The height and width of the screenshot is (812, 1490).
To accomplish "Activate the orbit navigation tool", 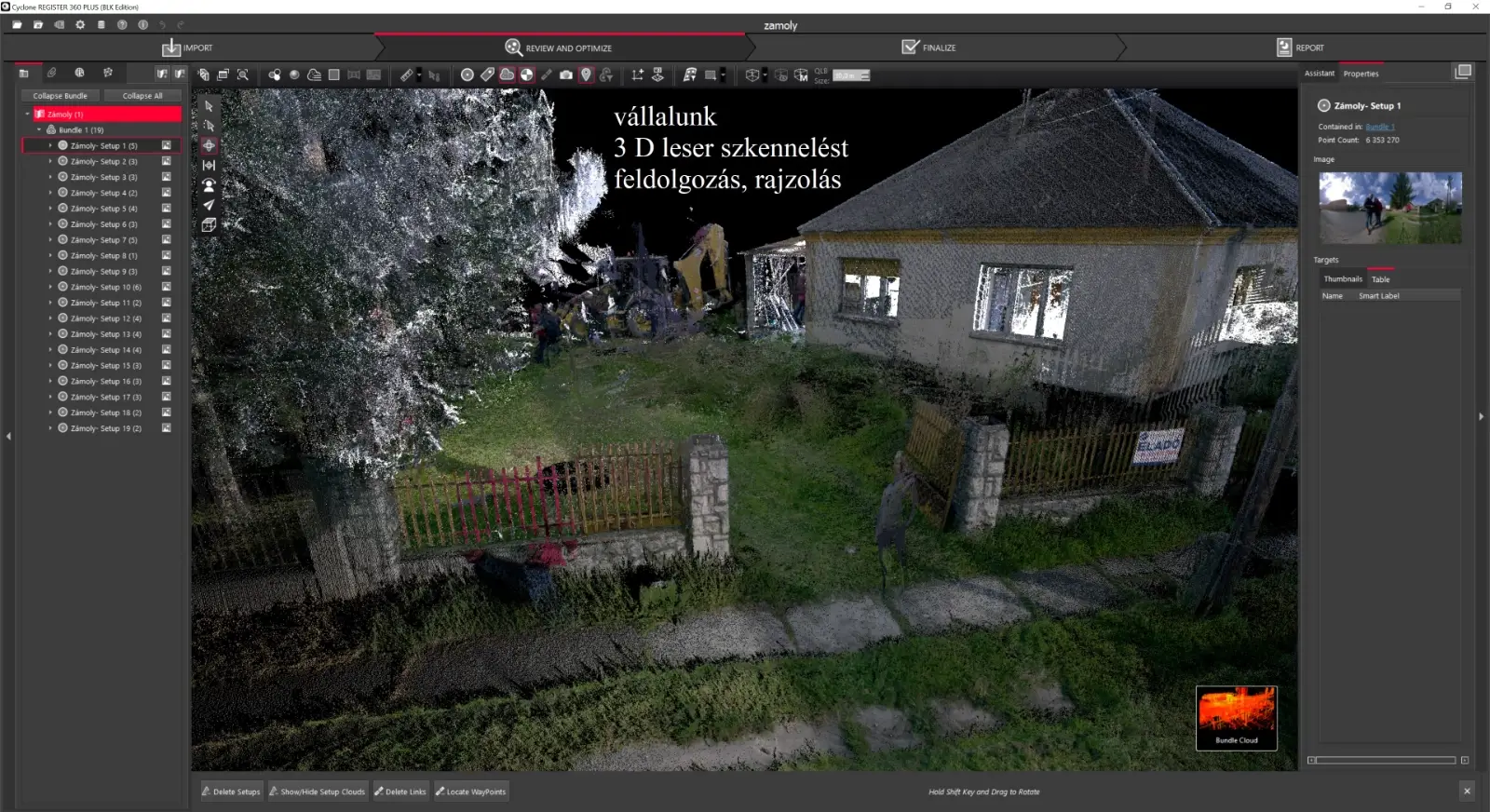I will point(209,145).
